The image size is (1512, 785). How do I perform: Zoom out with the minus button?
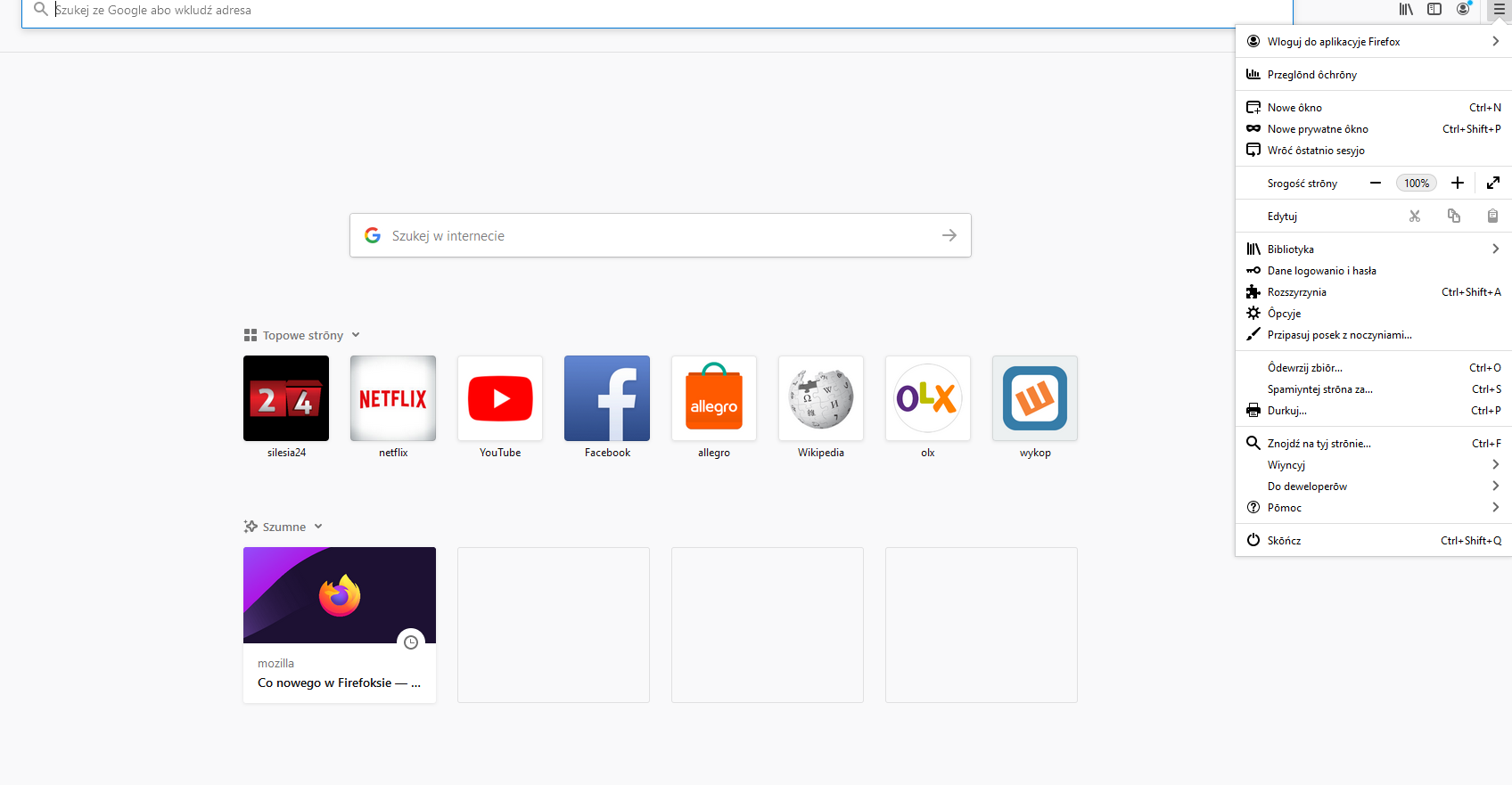(x=1376, y=183)
